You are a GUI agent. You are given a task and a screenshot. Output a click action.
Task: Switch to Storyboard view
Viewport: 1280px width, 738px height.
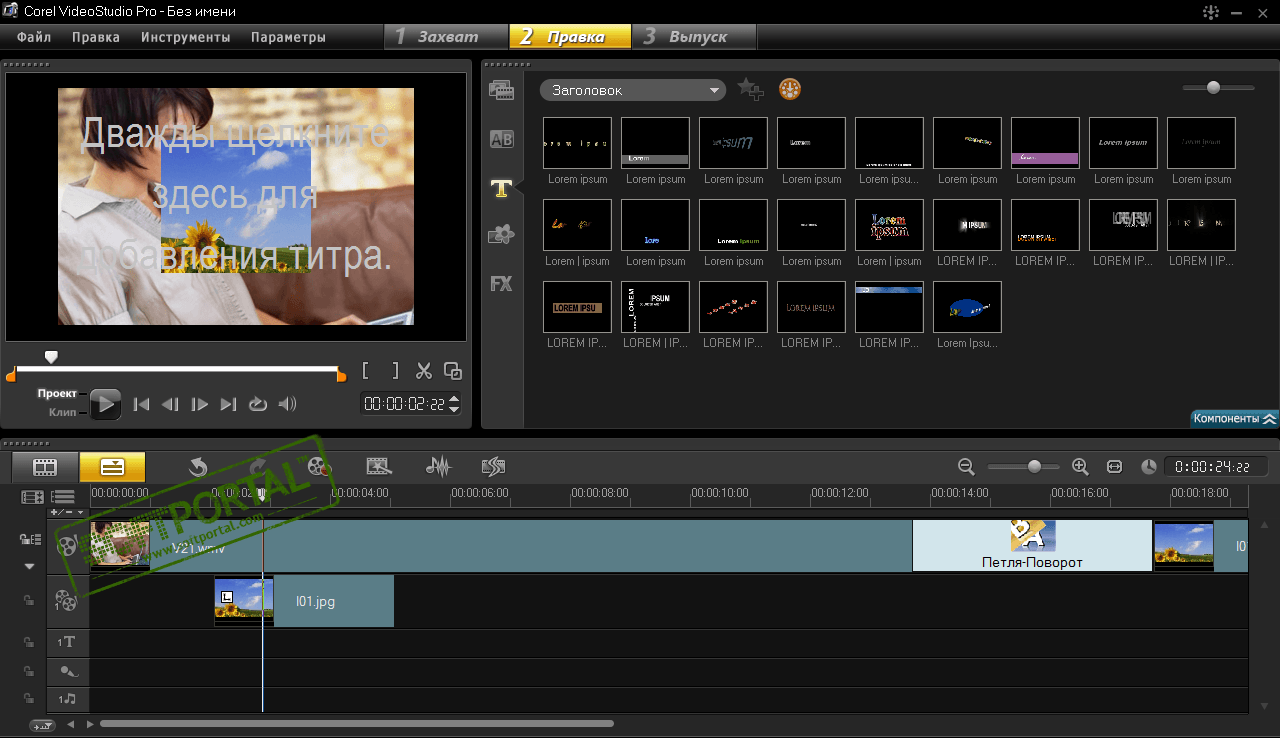tap(45, 467)
